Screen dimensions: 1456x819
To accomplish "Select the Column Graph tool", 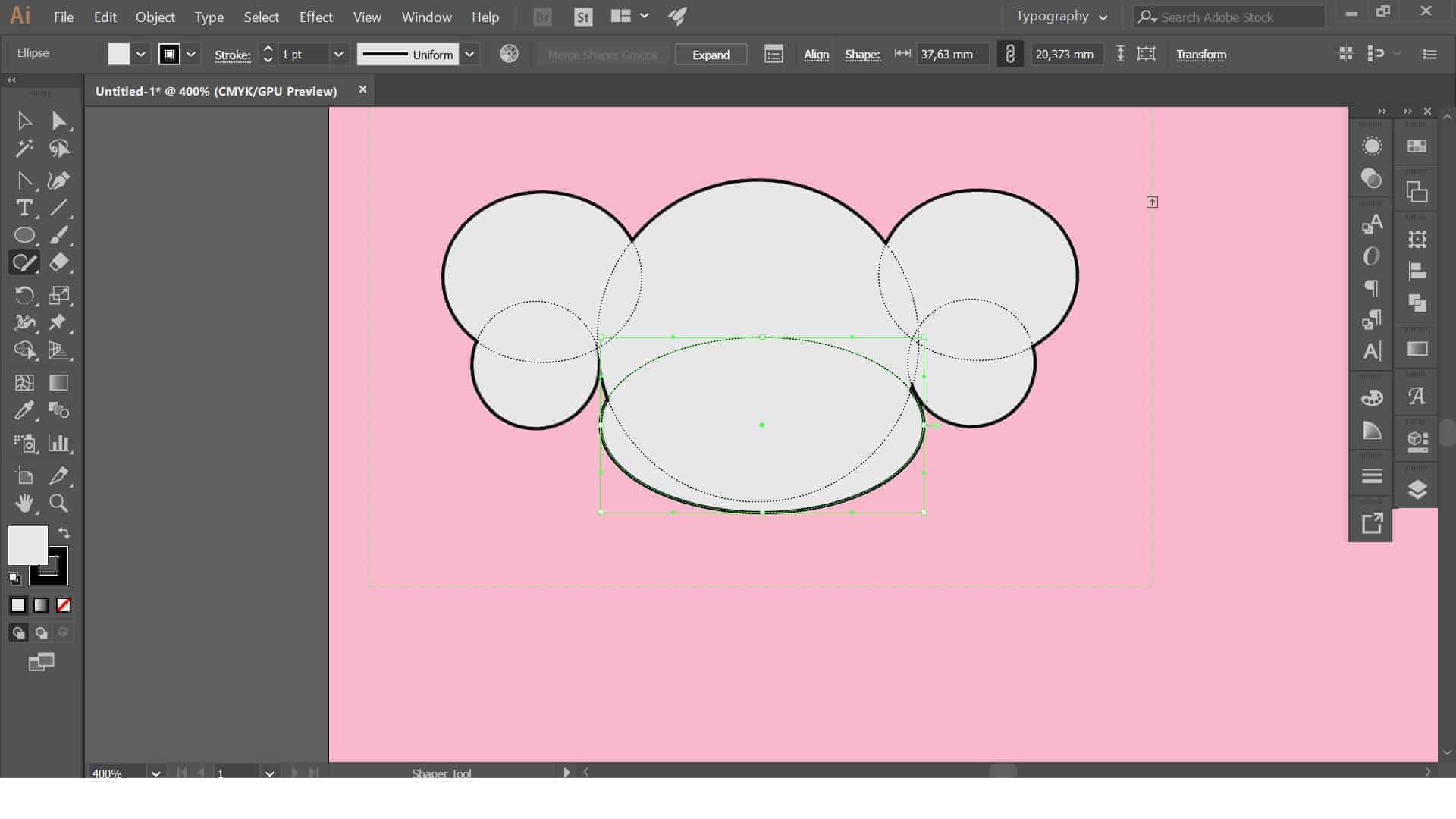I will (59, 443).
